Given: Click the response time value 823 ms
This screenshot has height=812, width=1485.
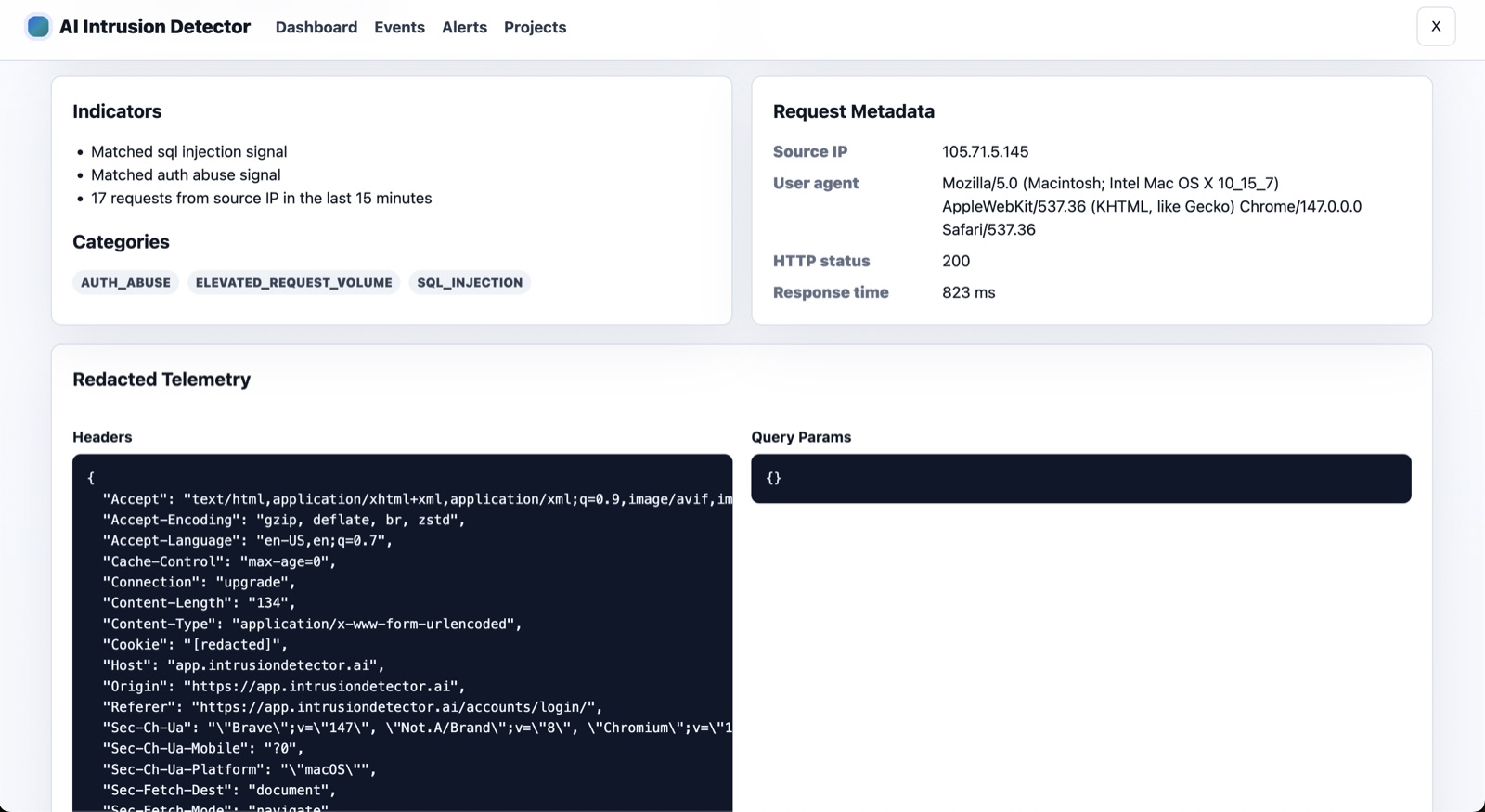Looking at the screenshot, I should point(968,292).
